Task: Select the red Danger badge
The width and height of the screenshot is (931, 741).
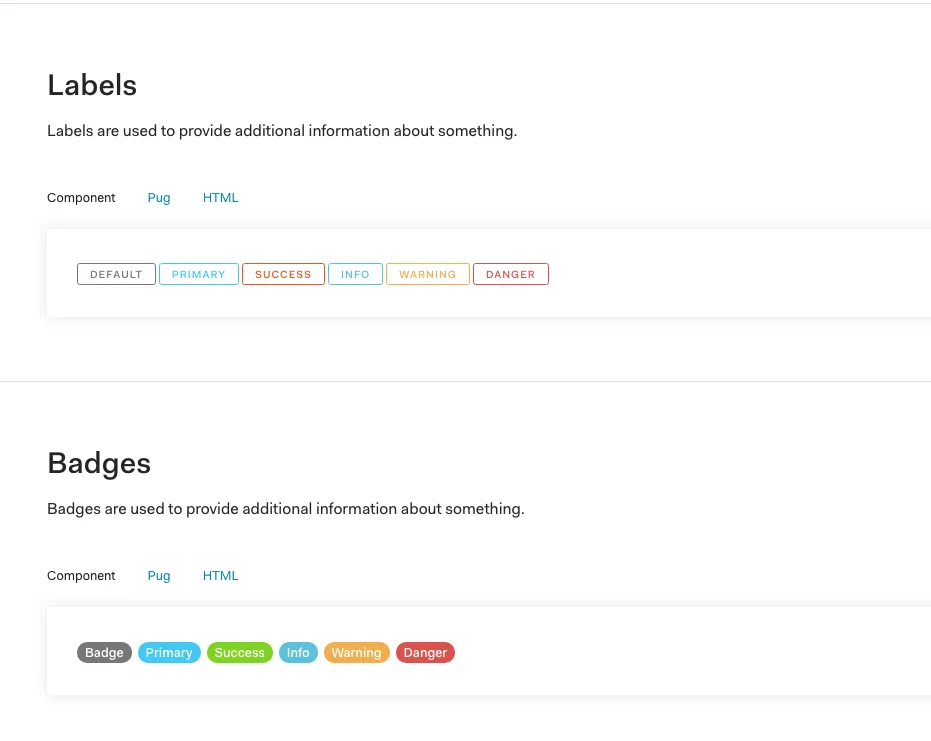Action: (x=425, y=652)
